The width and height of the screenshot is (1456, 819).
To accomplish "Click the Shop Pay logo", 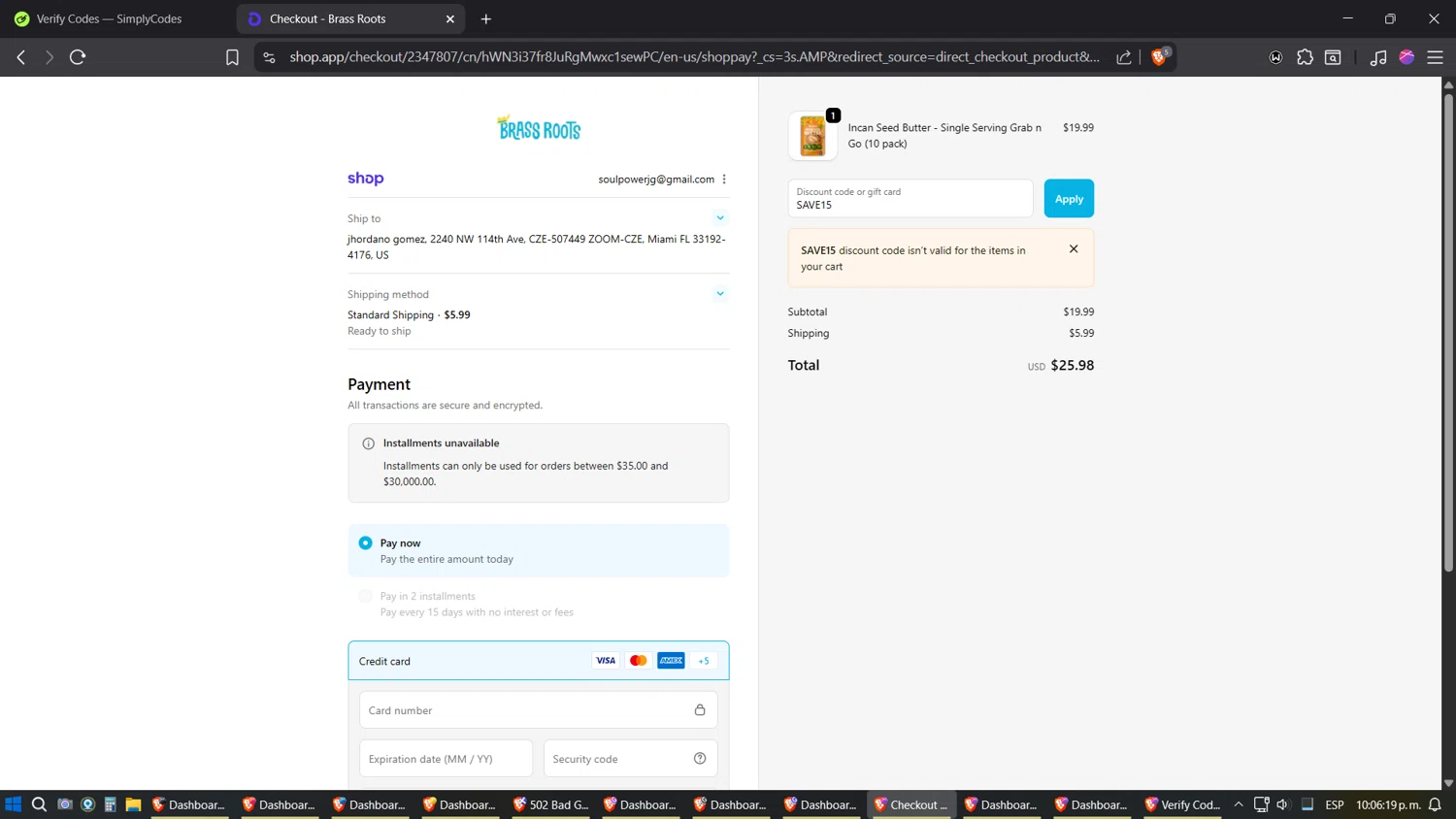I will tap(366, 179).
